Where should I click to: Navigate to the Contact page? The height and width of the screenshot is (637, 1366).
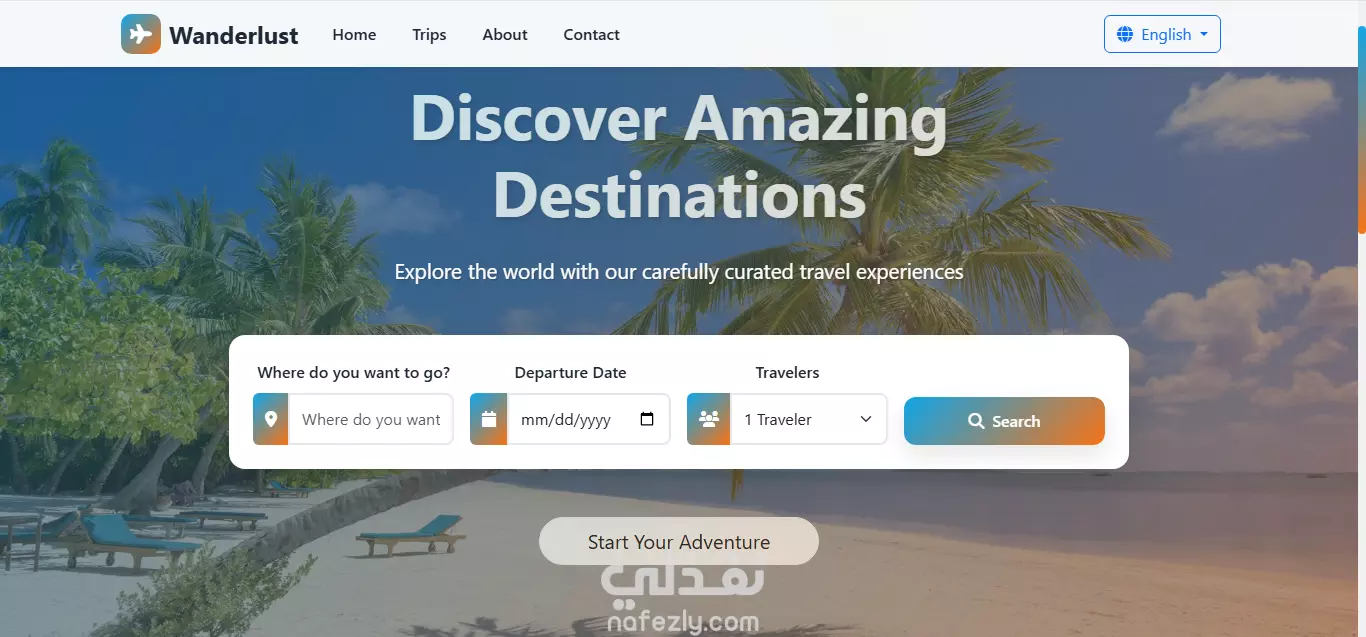(591, 34)
